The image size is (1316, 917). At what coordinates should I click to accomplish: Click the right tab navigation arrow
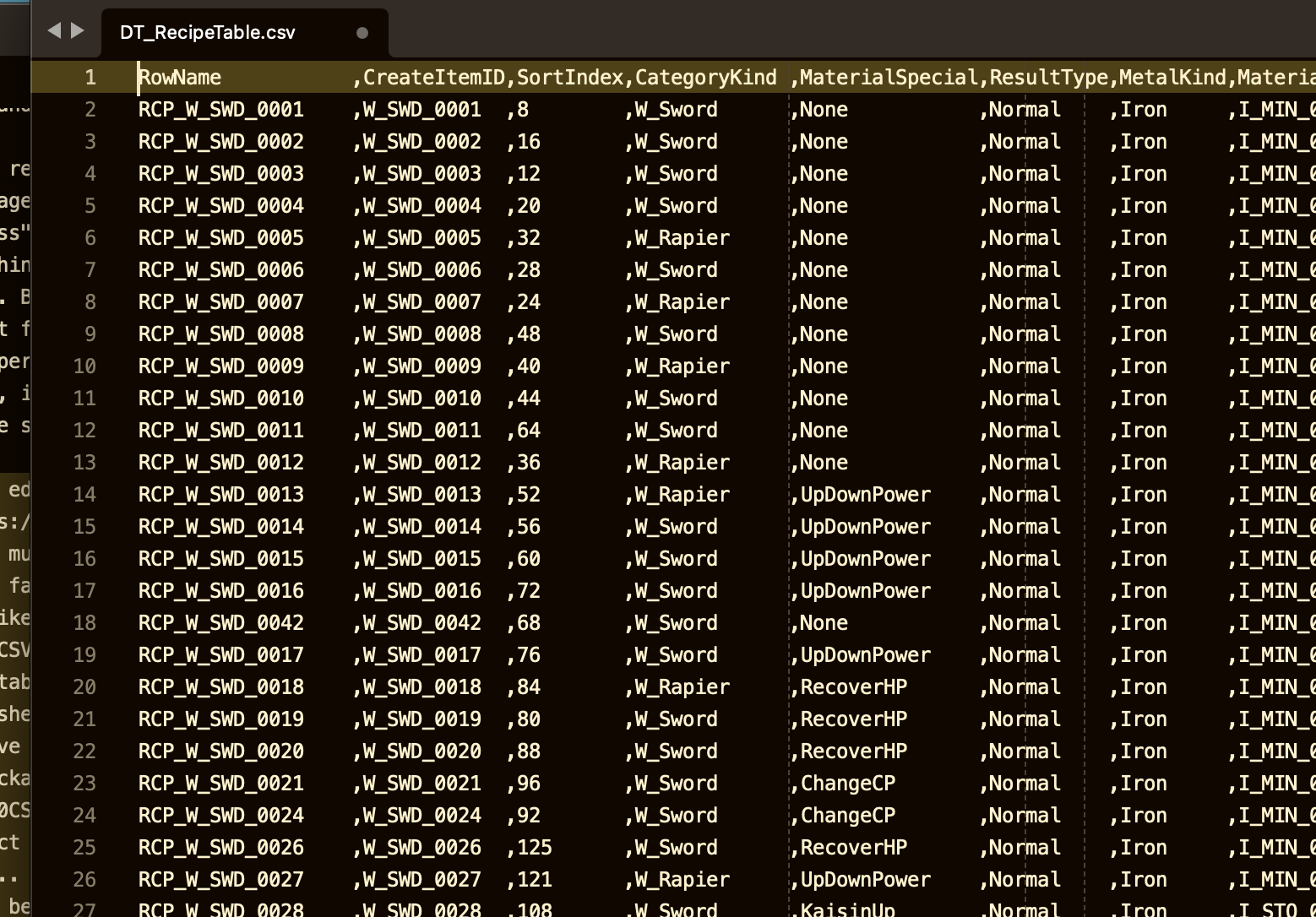click(x=78, y=31)
